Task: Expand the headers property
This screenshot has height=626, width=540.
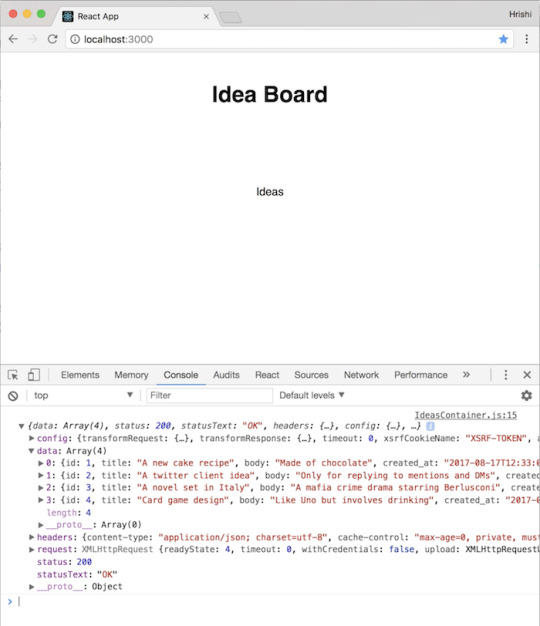Action: (x=32, y=537)
